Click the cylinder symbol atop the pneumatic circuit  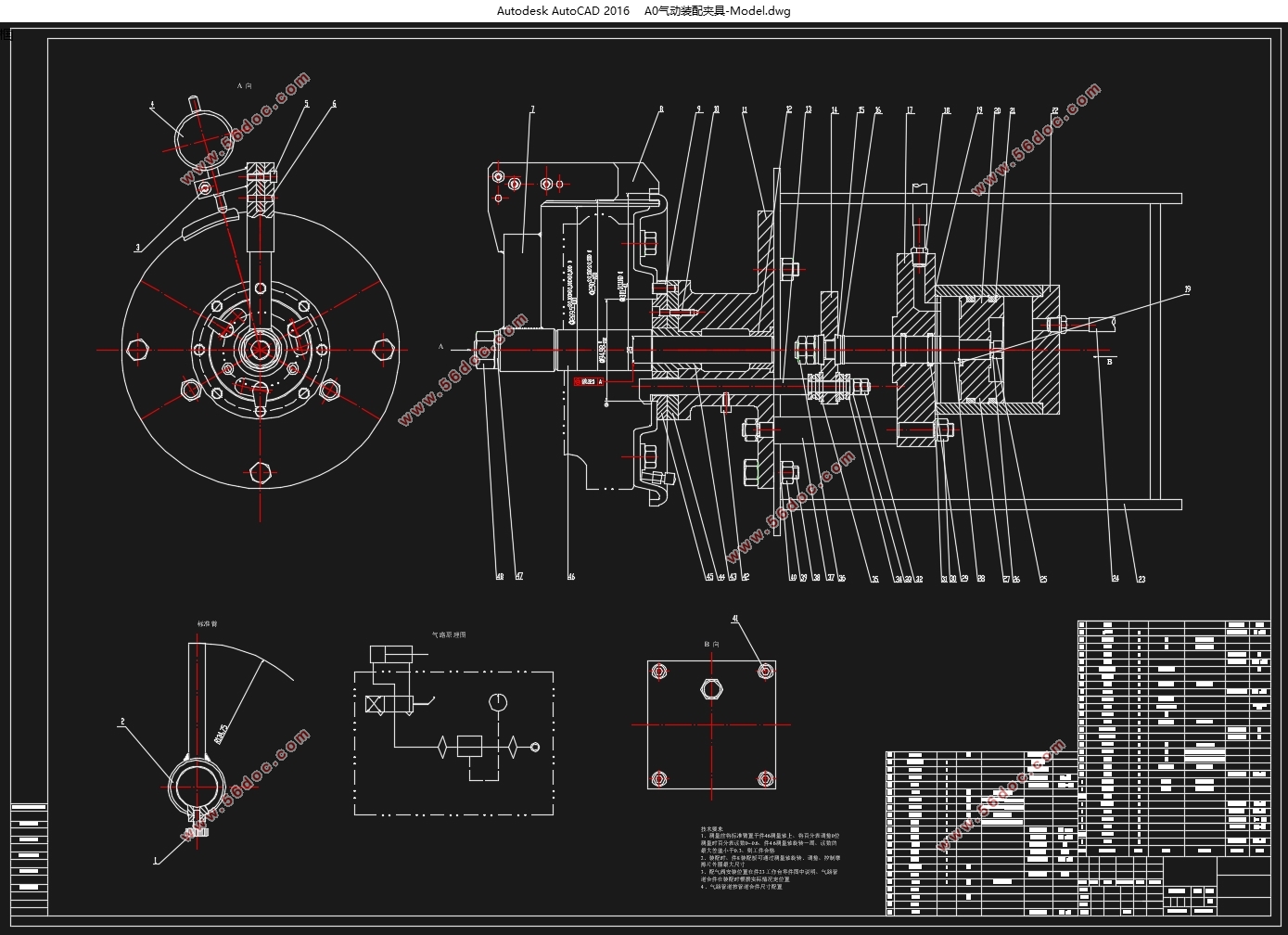(390, 654)
